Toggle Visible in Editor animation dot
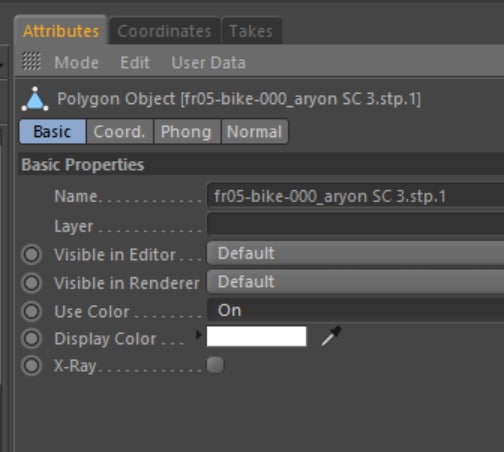This screenshot has height=452, width=504. click(31, 255)
